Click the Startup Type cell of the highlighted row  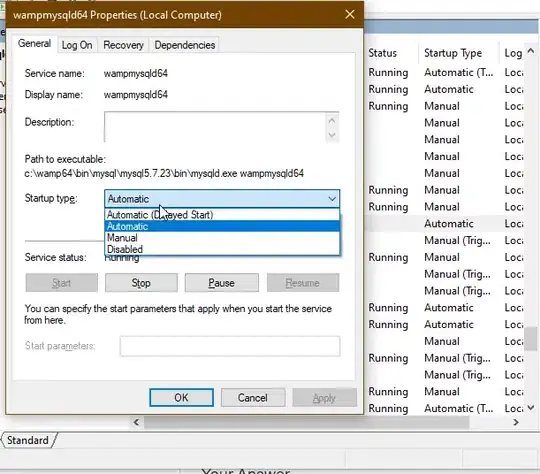pos(449,224)
